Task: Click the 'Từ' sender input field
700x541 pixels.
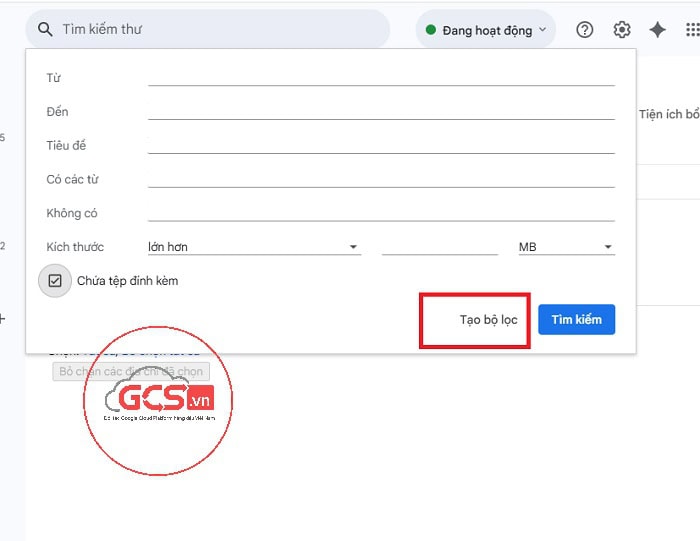Action: [x=381, y=77]
